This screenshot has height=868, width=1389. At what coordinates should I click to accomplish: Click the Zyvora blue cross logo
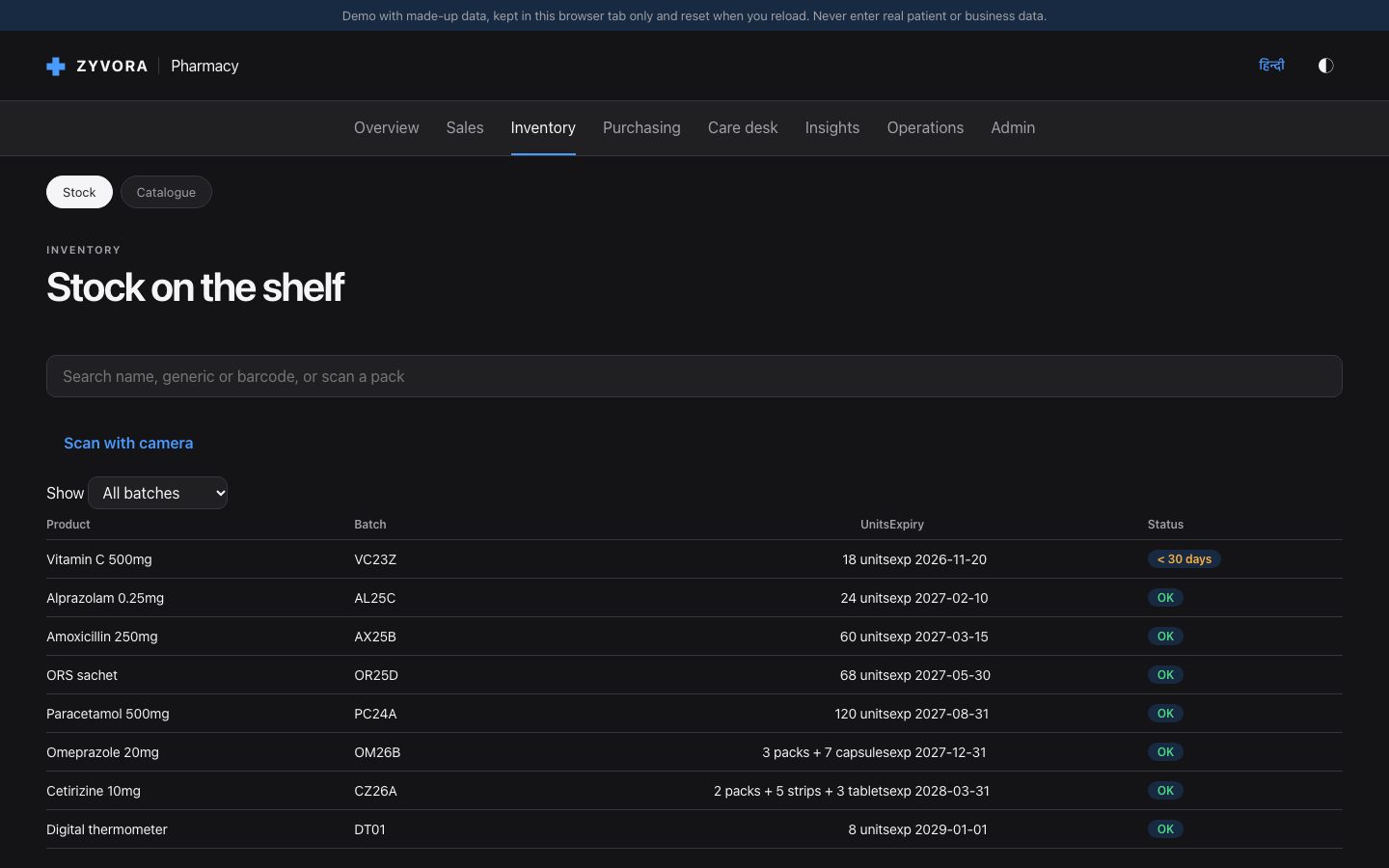[56, 66]
